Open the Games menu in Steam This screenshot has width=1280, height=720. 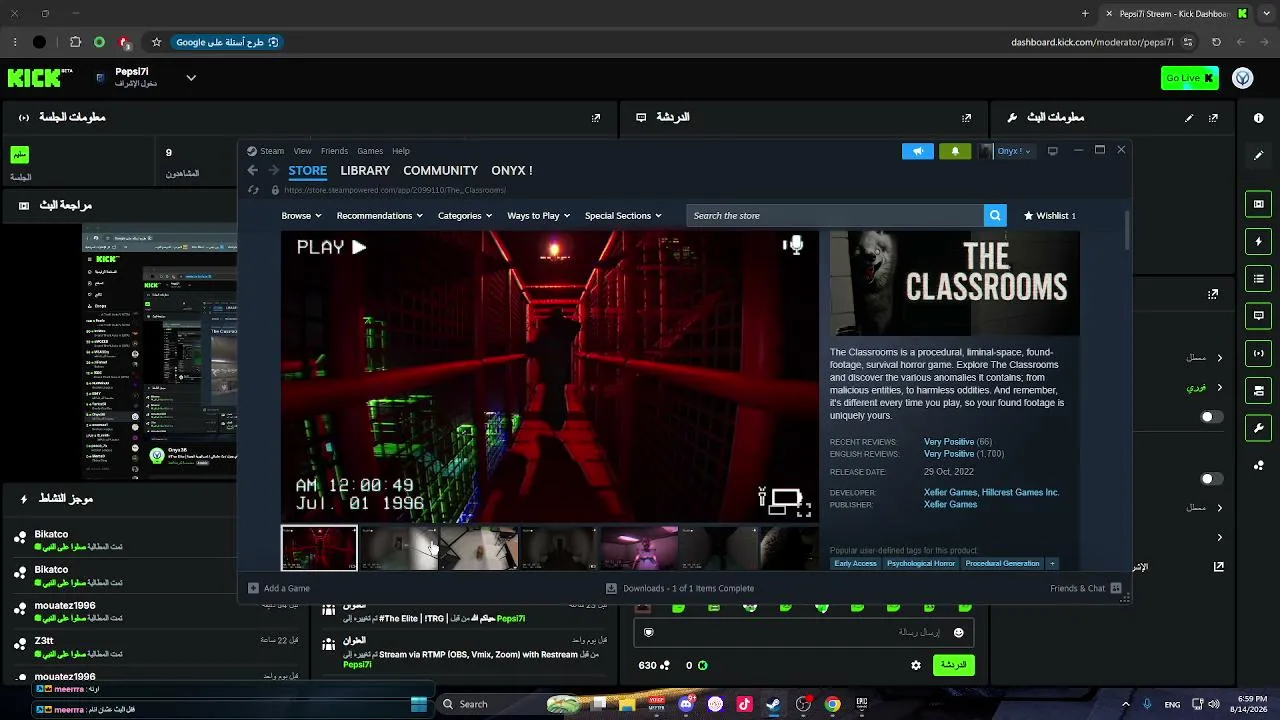tap(370, 151)
